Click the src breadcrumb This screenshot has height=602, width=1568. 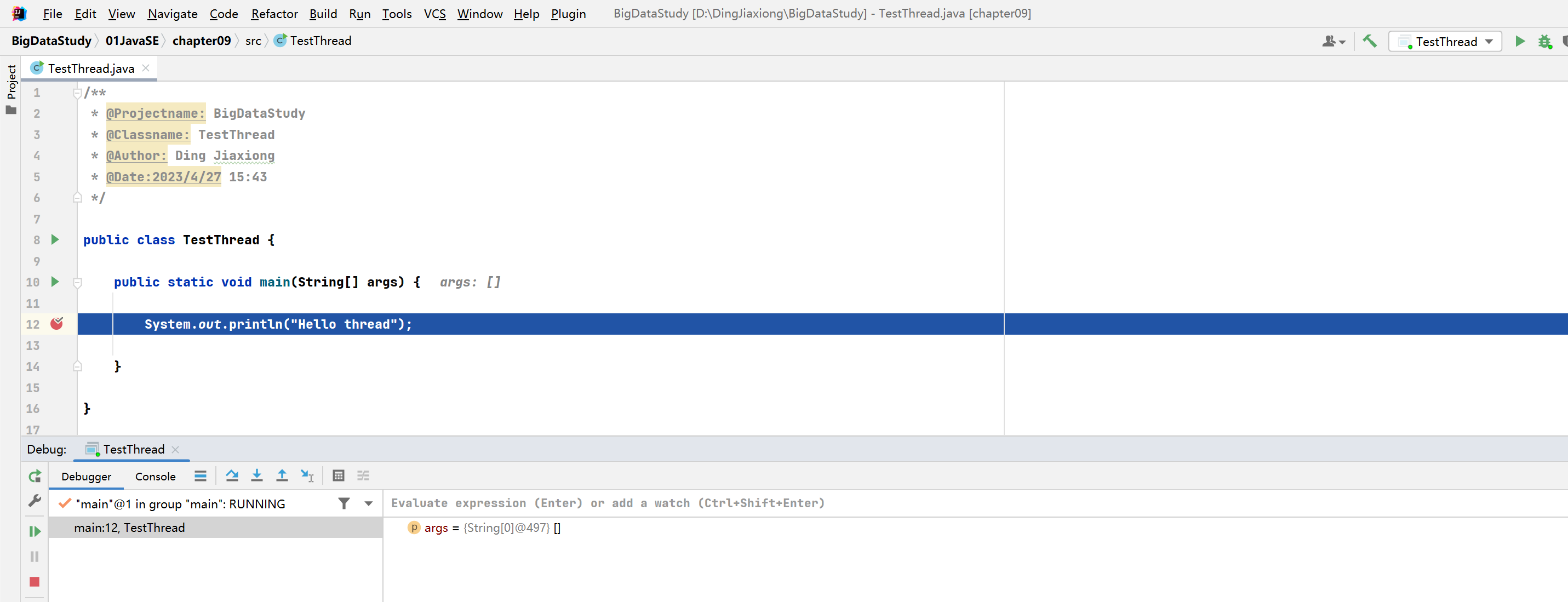[253, 41]
